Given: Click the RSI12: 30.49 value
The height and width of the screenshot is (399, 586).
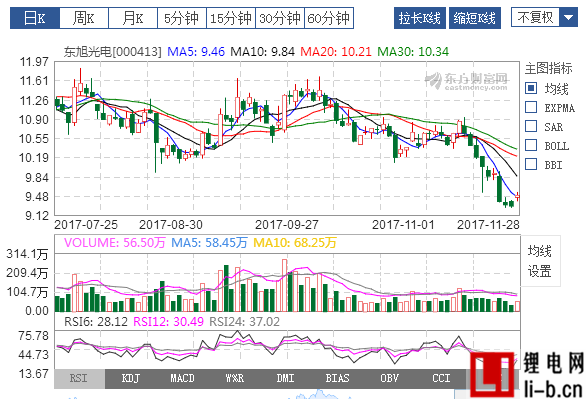Looking at the screenshot, I should click(x=169, y=321).
